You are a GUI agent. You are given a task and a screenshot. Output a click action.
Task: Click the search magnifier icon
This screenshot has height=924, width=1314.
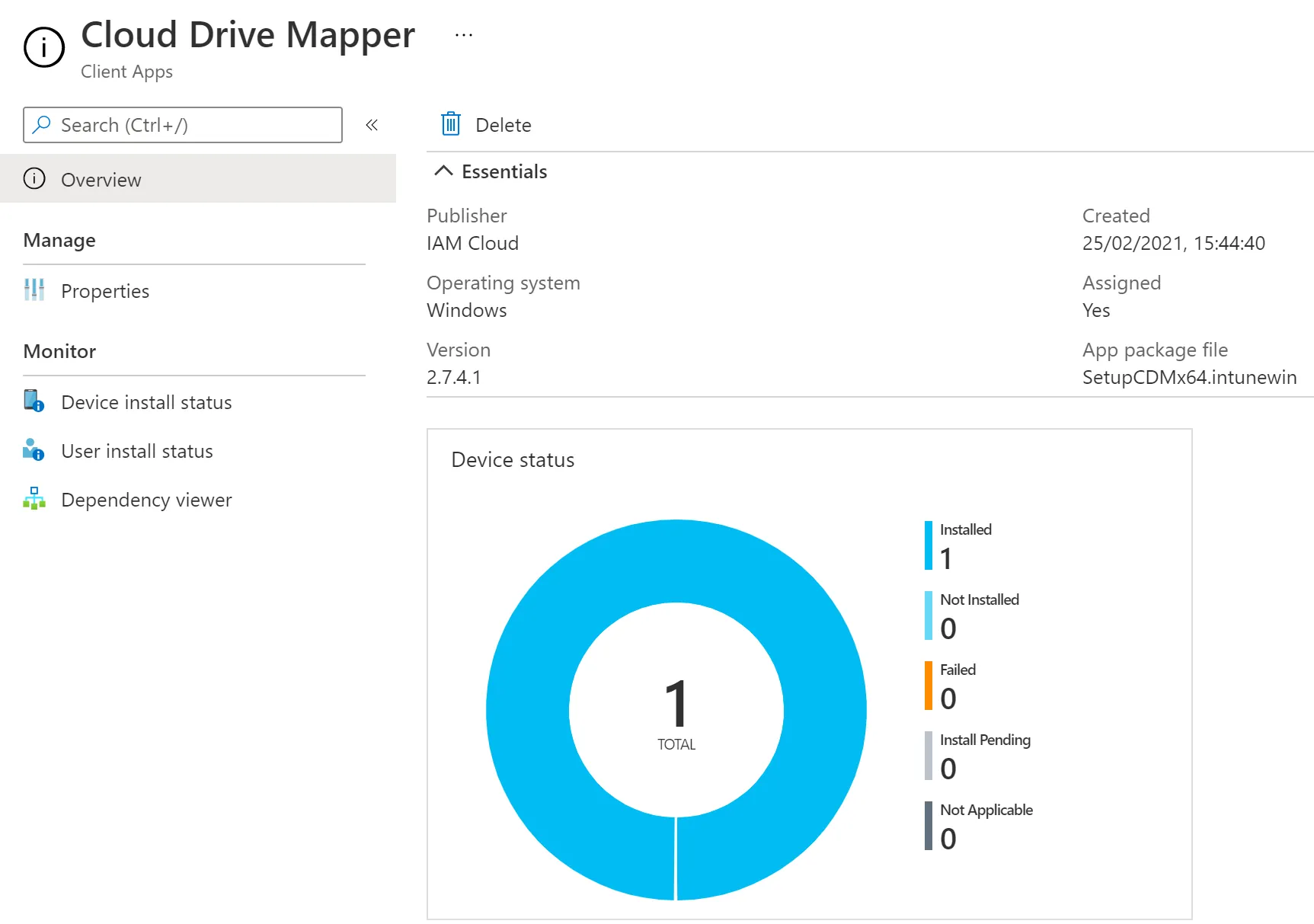42,124
